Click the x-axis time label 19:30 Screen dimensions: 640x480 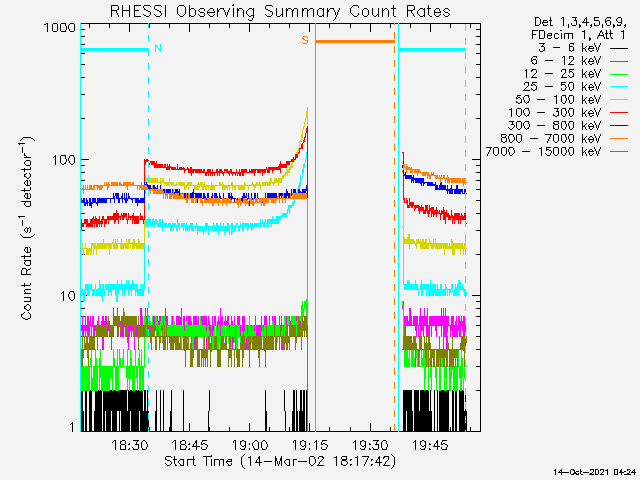(x=370, y=445)
